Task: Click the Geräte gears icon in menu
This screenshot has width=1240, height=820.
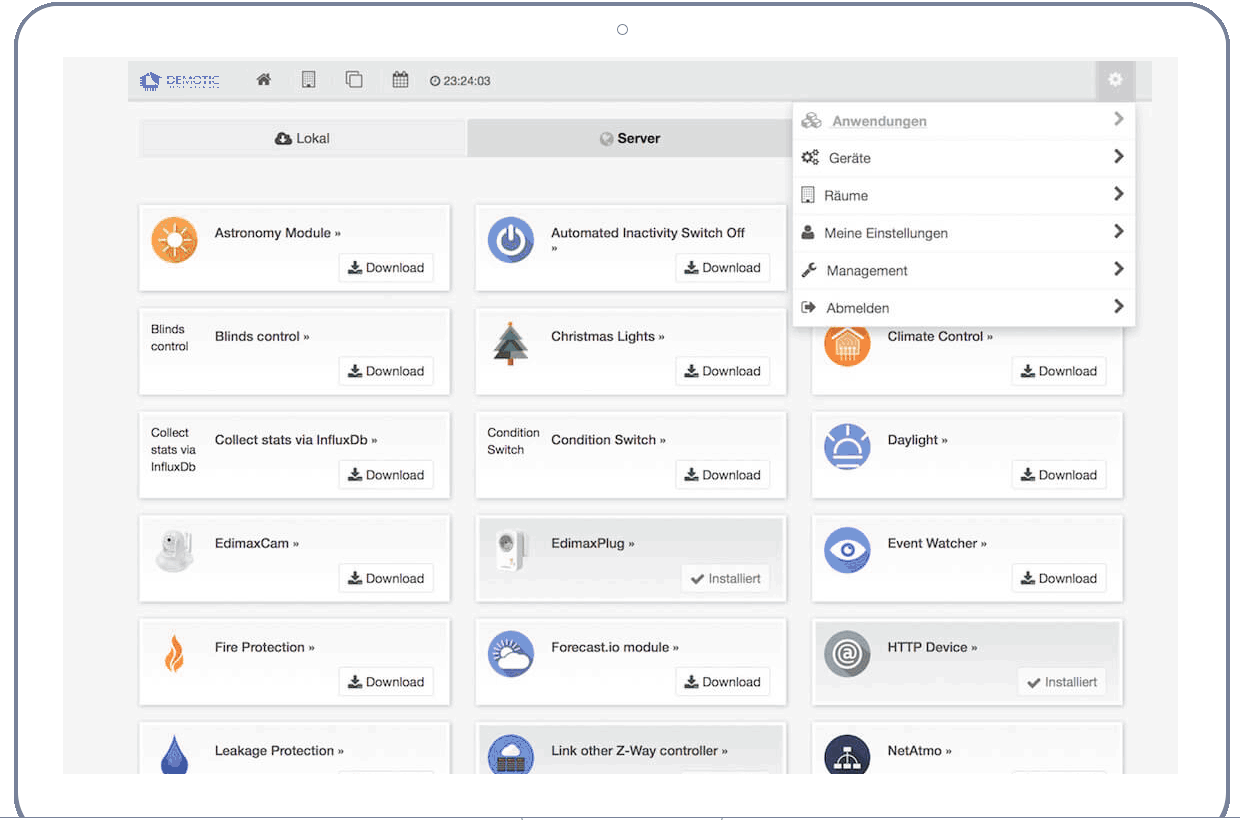Action: pos(810,157)
